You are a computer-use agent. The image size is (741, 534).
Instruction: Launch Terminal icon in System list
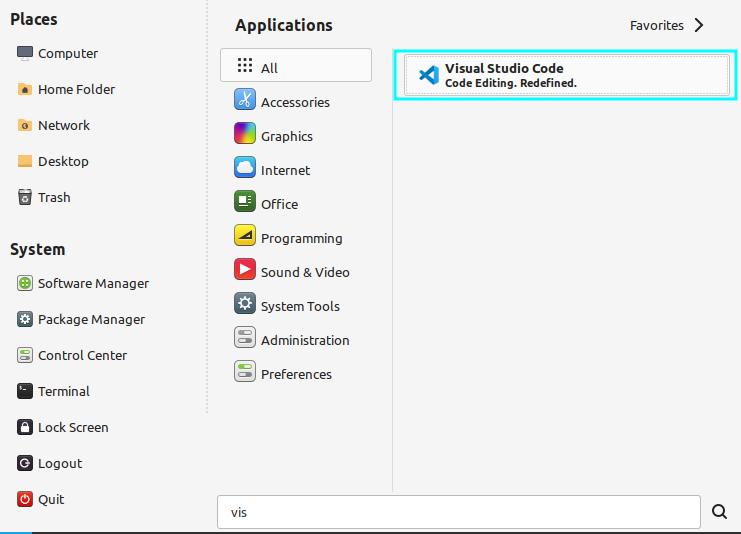click(25, 391)
